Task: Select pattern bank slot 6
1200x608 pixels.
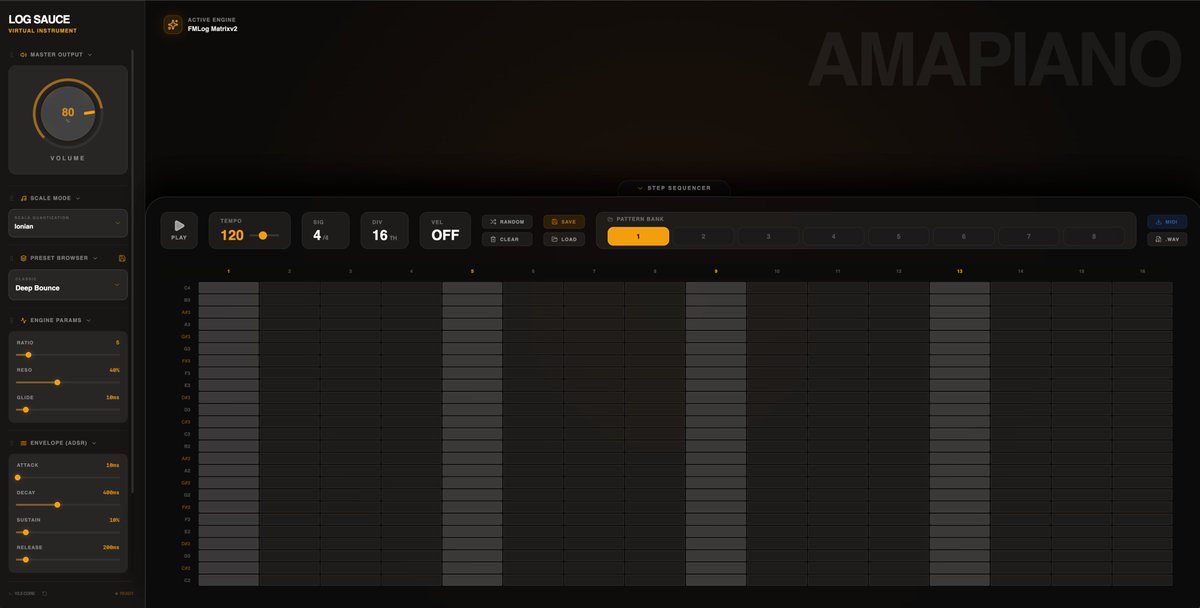Action: pyautogui.click(x=963, y=236)
